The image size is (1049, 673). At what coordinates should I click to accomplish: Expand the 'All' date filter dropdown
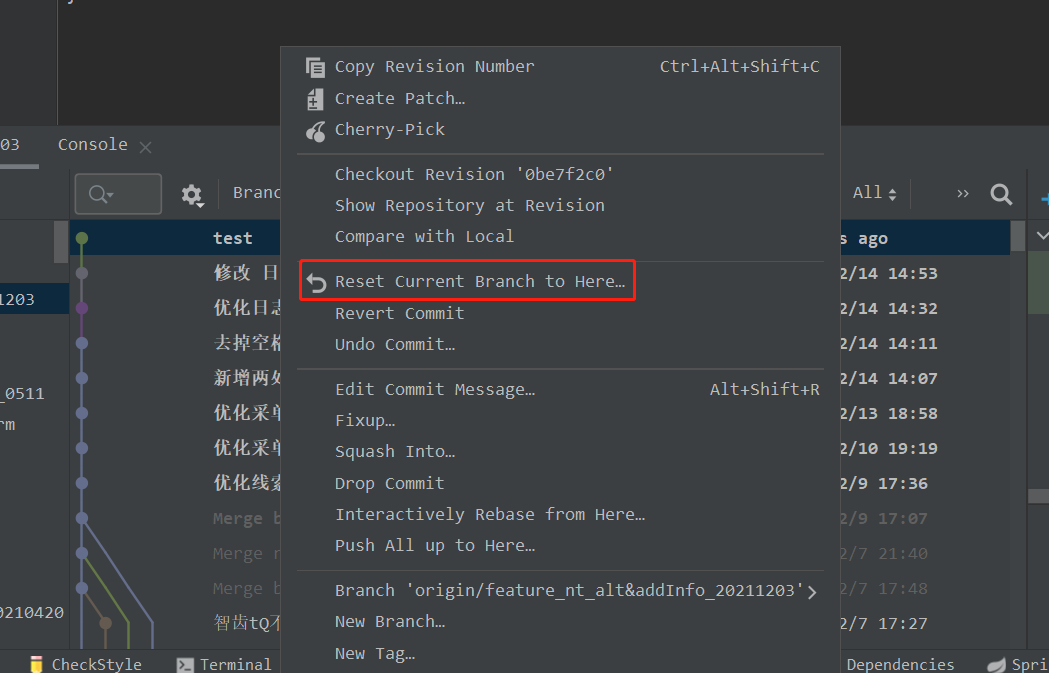pyautogui.click(x=874, y=193)
